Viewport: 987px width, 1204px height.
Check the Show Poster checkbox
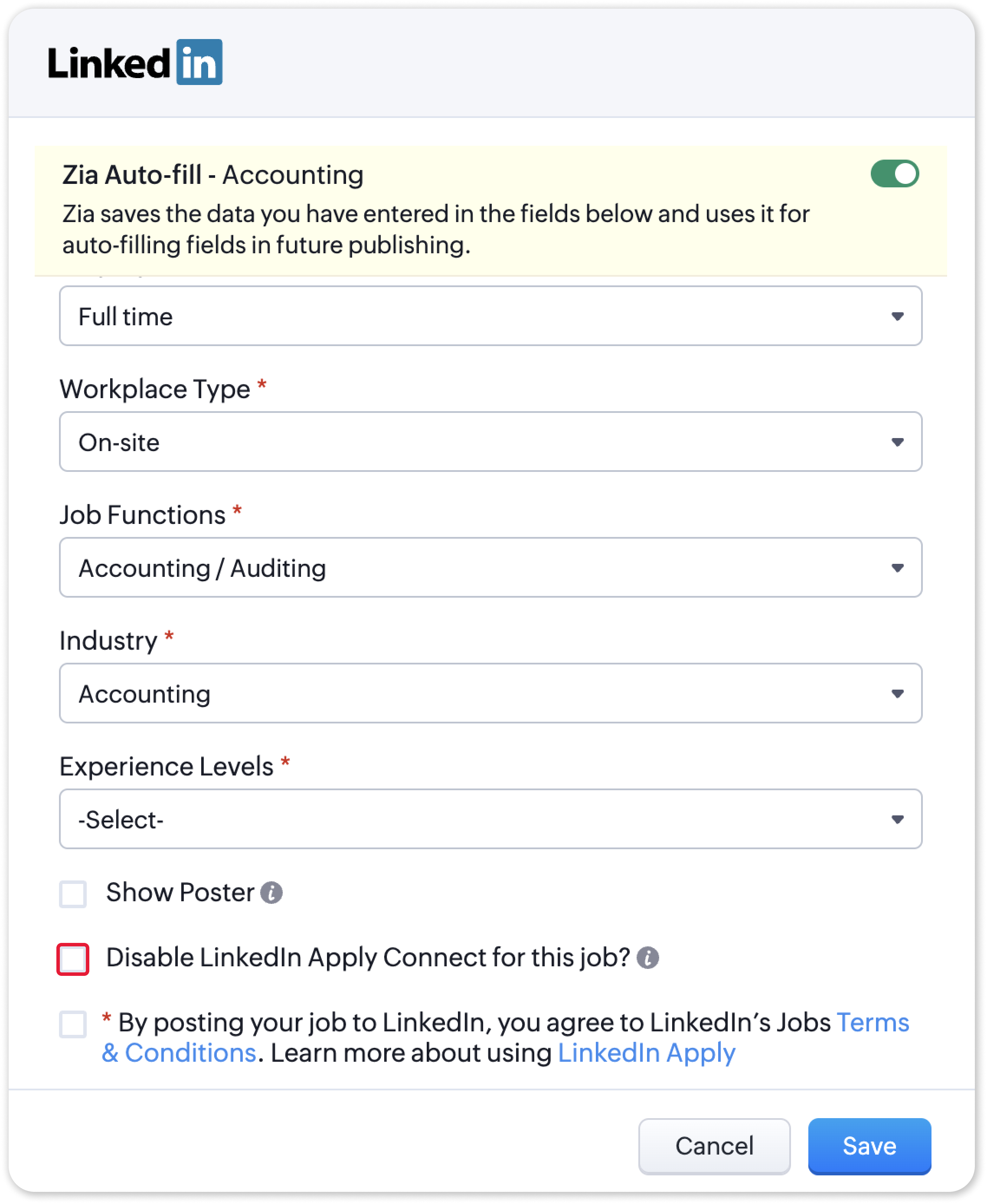click(73, 894)
